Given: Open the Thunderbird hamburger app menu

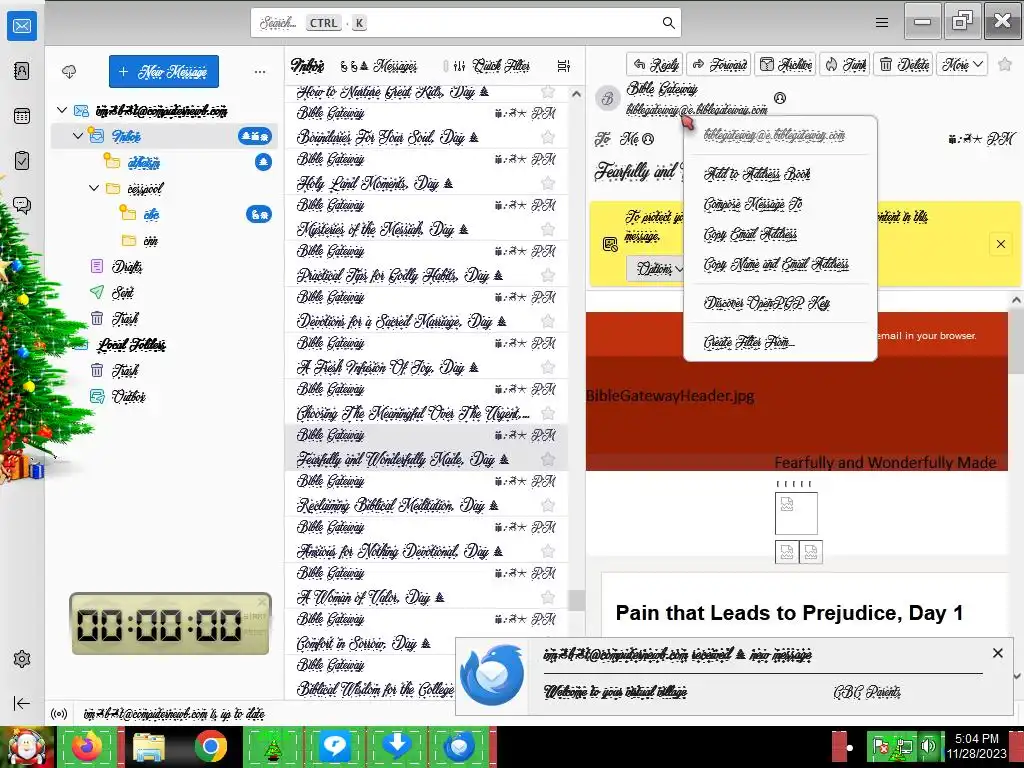Looking at the screenshot, I should pyautogui.click(x=882, y=23).
